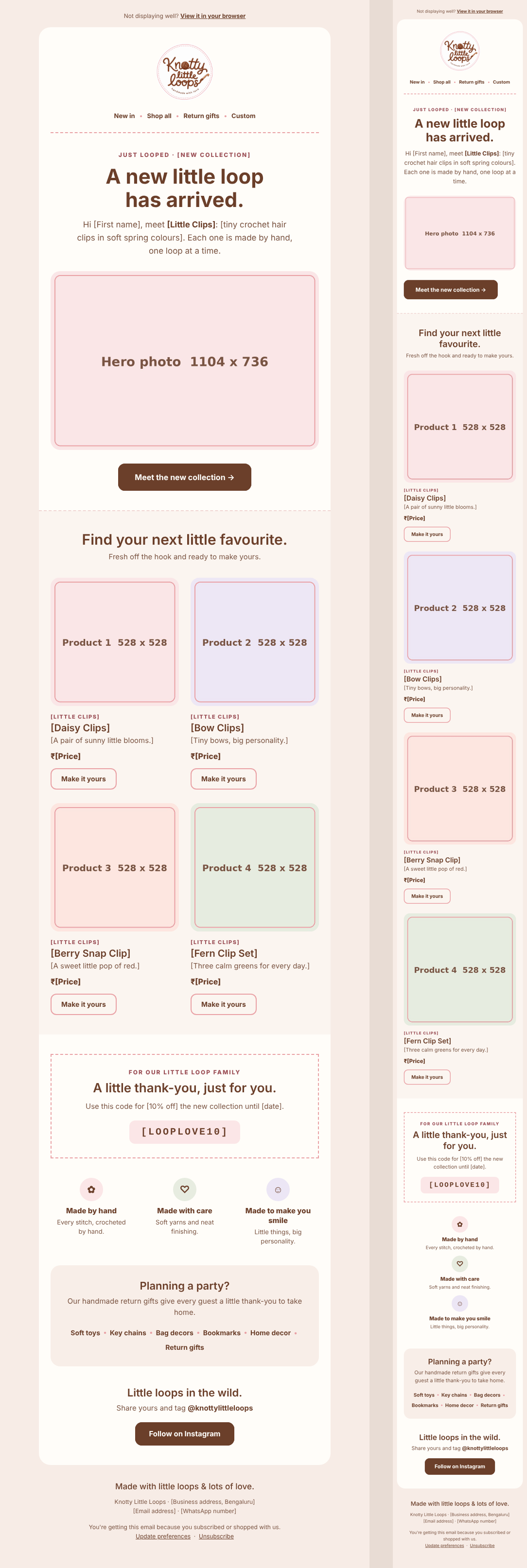The height and width of the screenshot is (1568, 527).
Task: Click '[Fern Clip Set]' product title in desktop preview
Action: 224,953
